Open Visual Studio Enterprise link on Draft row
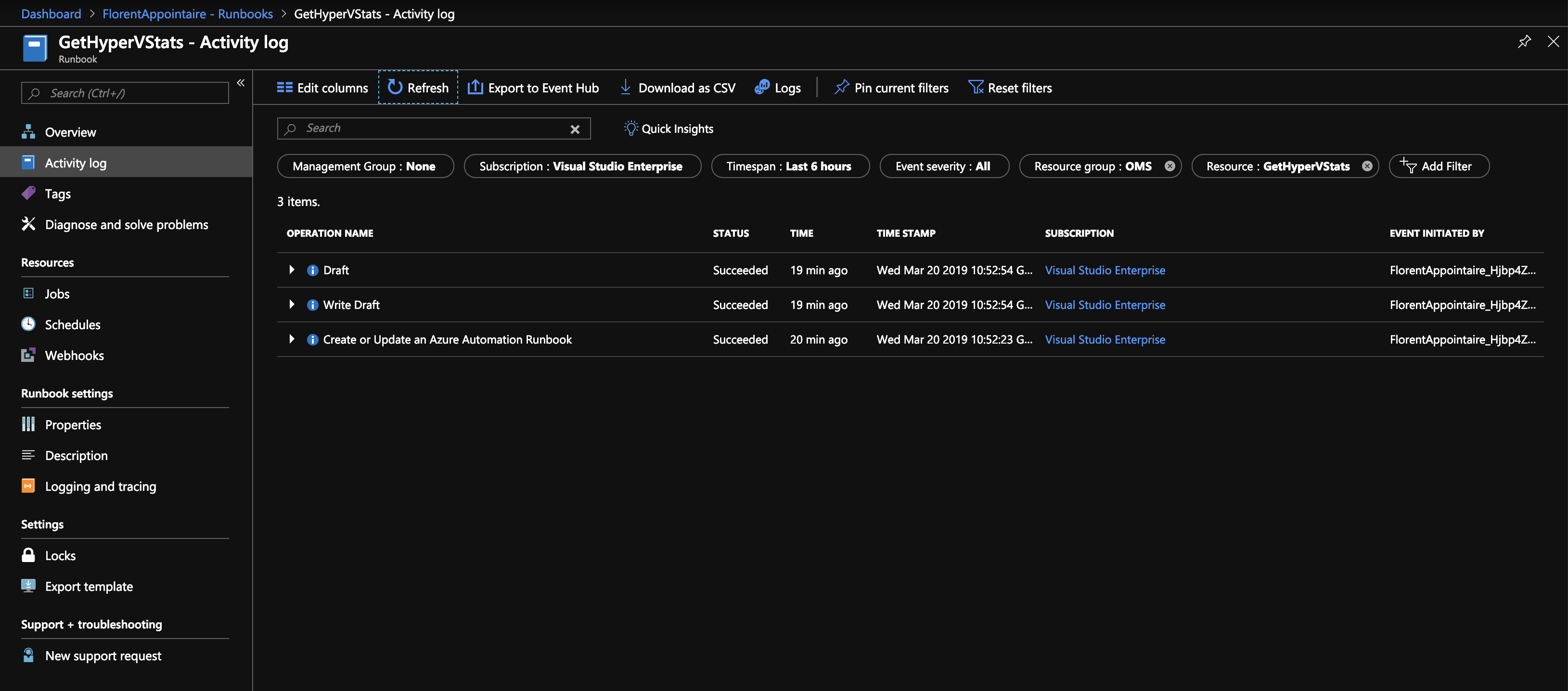1568x691 pixels. point(1105,270)
